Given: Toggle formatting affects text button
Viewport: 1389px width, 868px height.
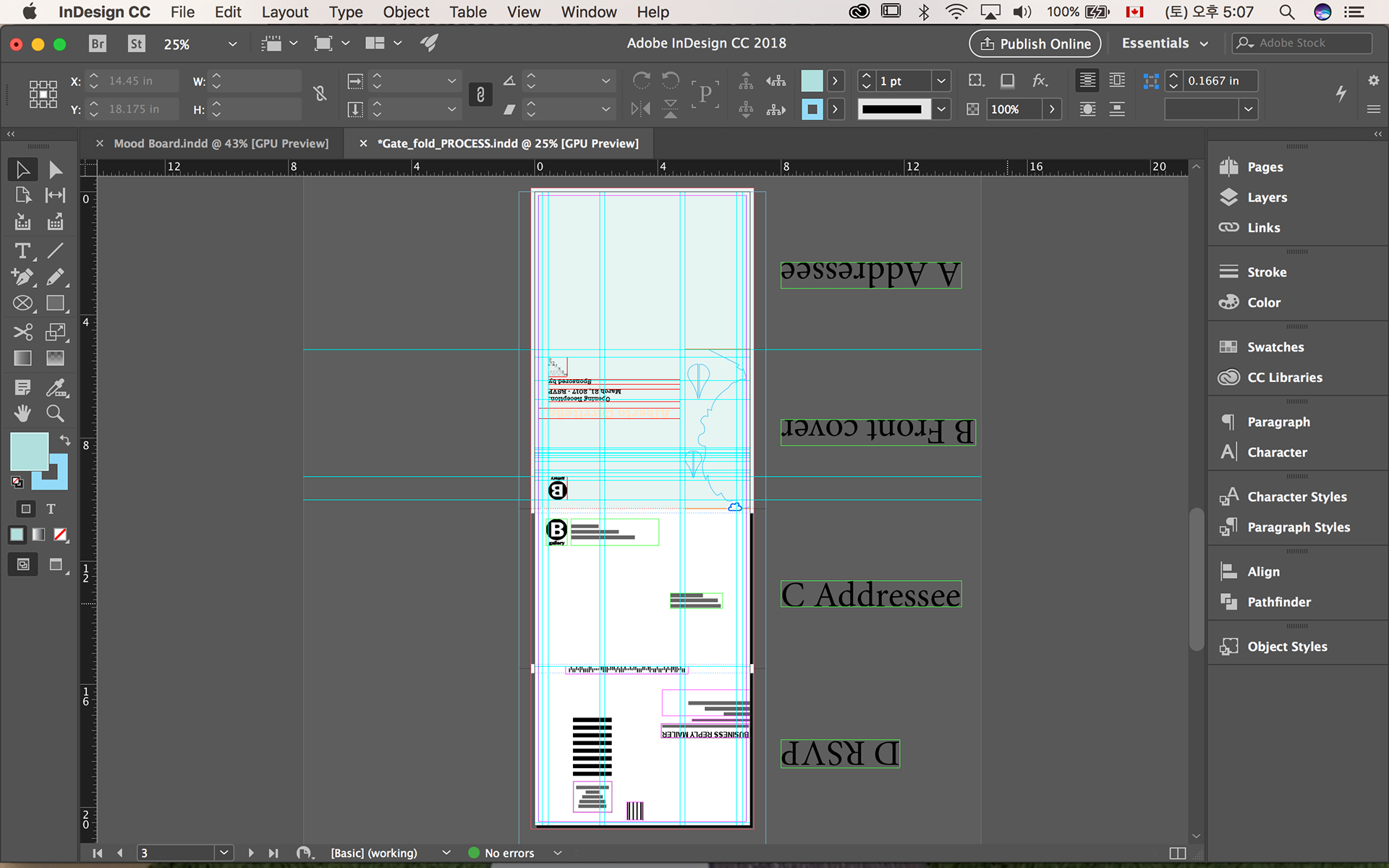Looking at the screenshot, I should click(51, 509).
